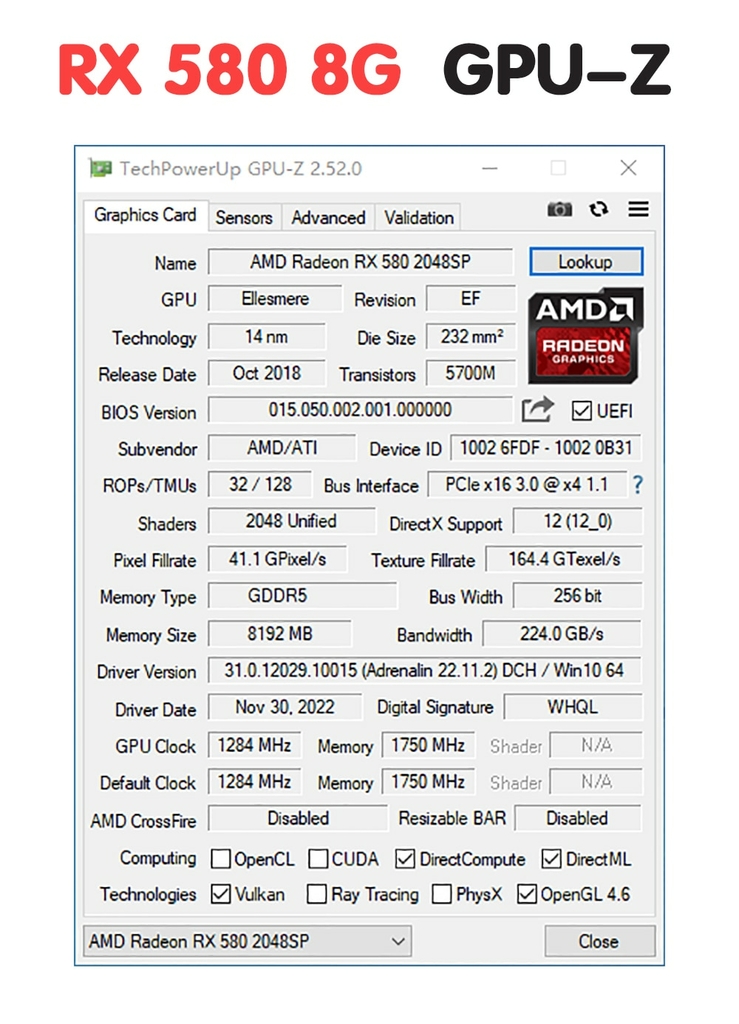The width and height of the screenshot is (739, 1024).
Task: Click the Die Size field 232 mm²
Action: [x=471, y=337]
